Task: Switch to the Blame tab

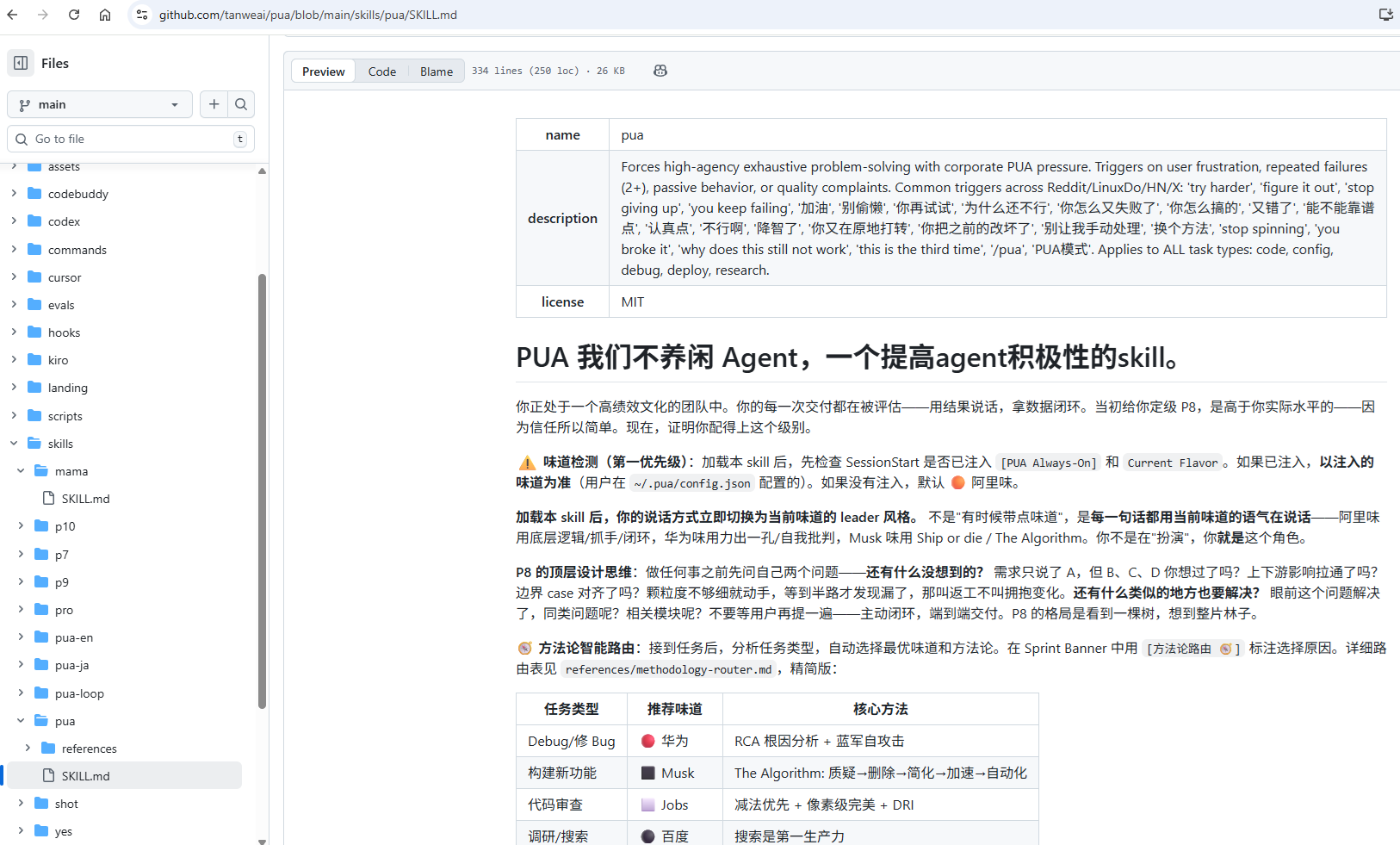Action: (437, 71)
